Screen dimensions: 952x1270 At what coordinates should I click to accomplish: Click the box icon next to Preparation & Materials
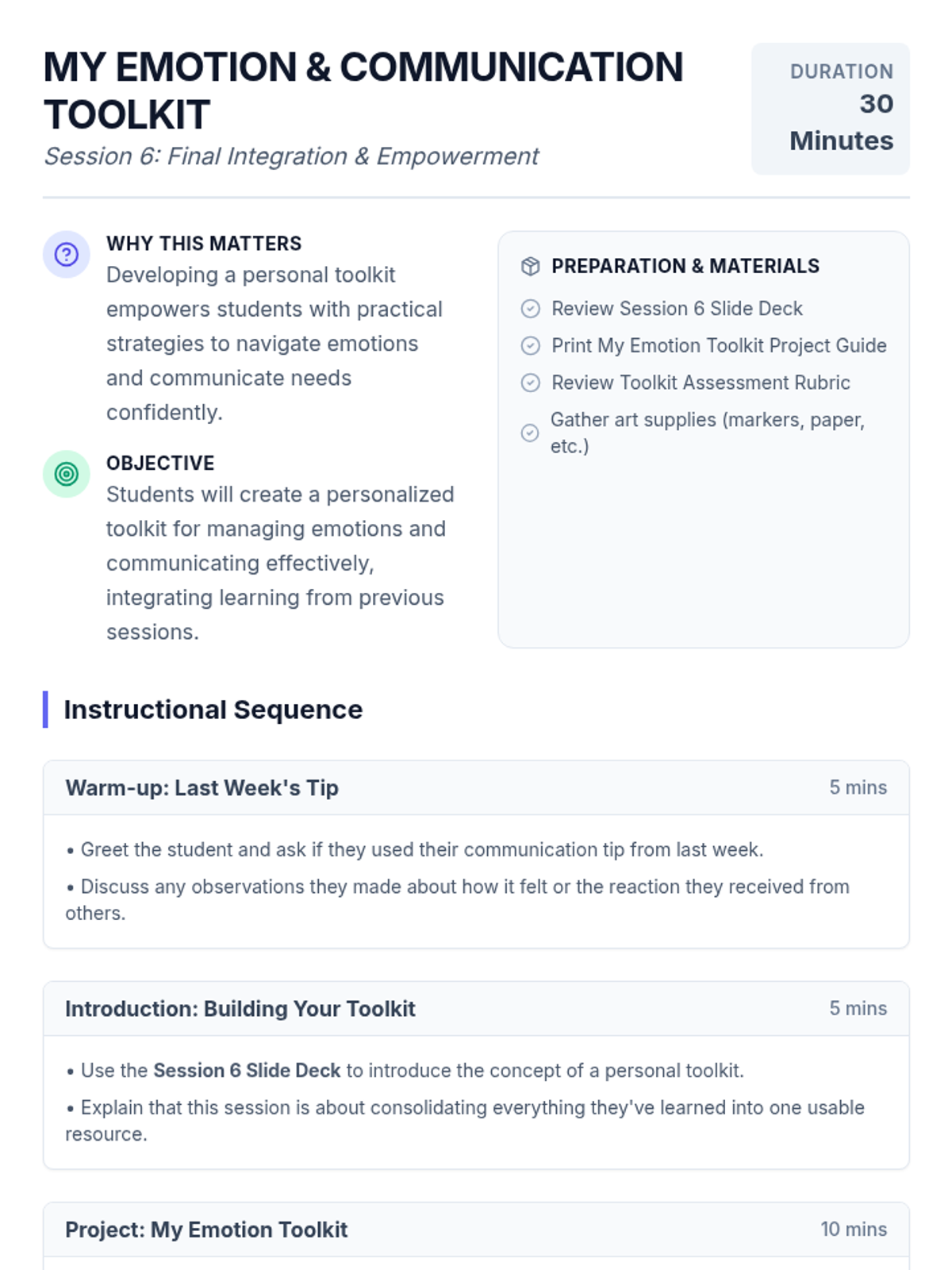[530, 267]
